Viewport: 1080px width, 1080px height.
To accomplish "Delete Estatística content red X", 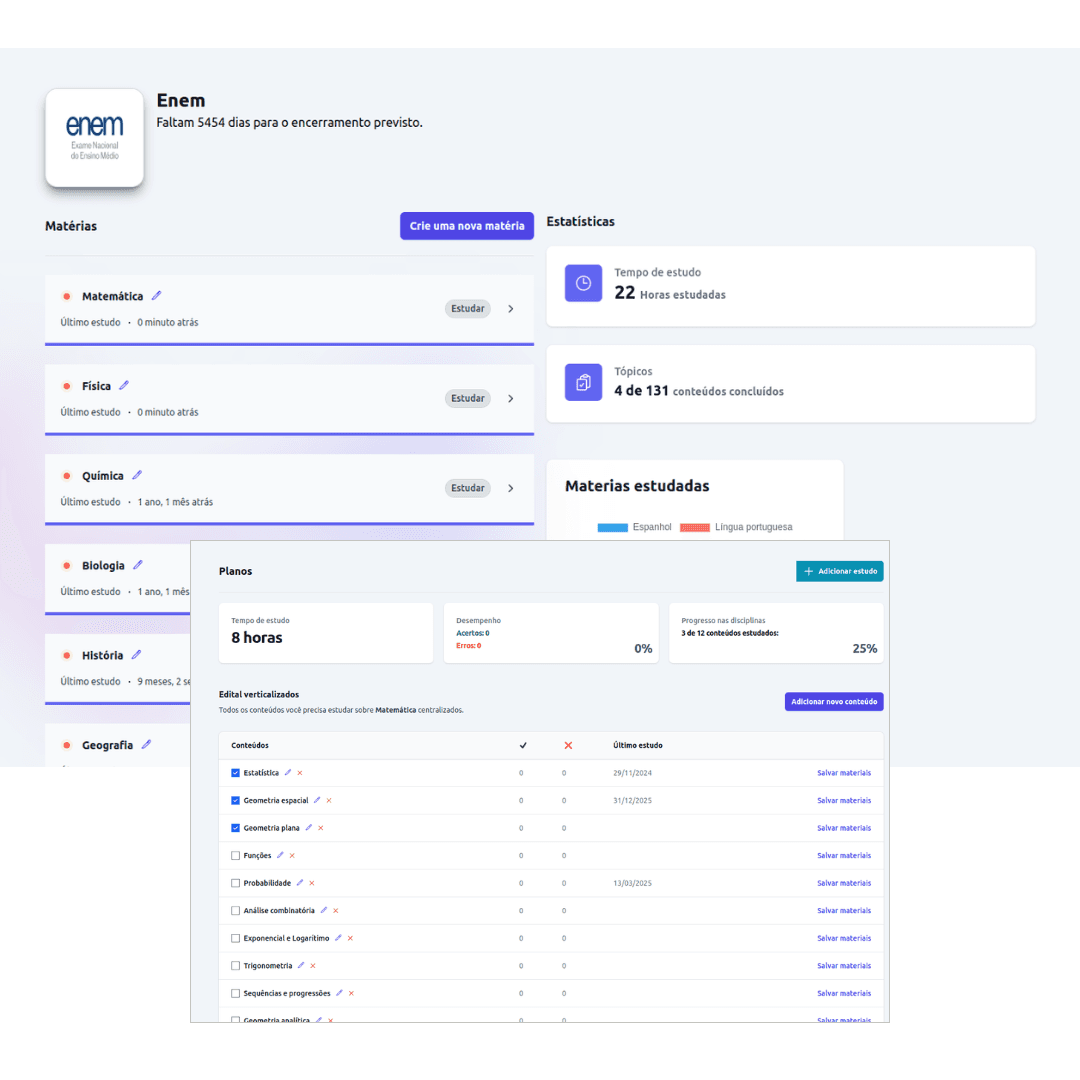I will tap(300, 773).
